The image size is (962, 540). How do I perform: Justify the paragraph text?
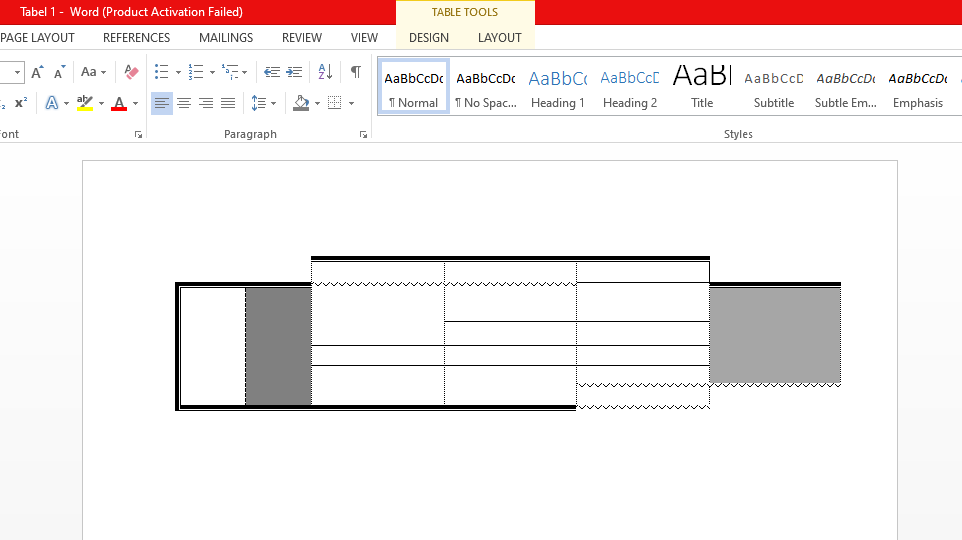point(228,103)
